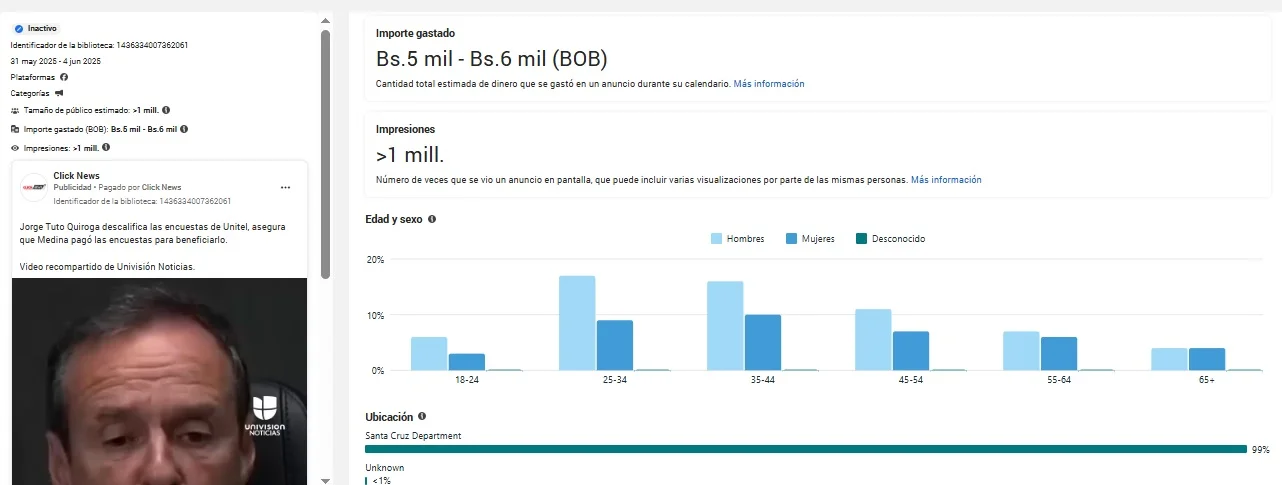
Task: Click info icon next to sidebar Impresiones
Action: [x=106, y=147]
